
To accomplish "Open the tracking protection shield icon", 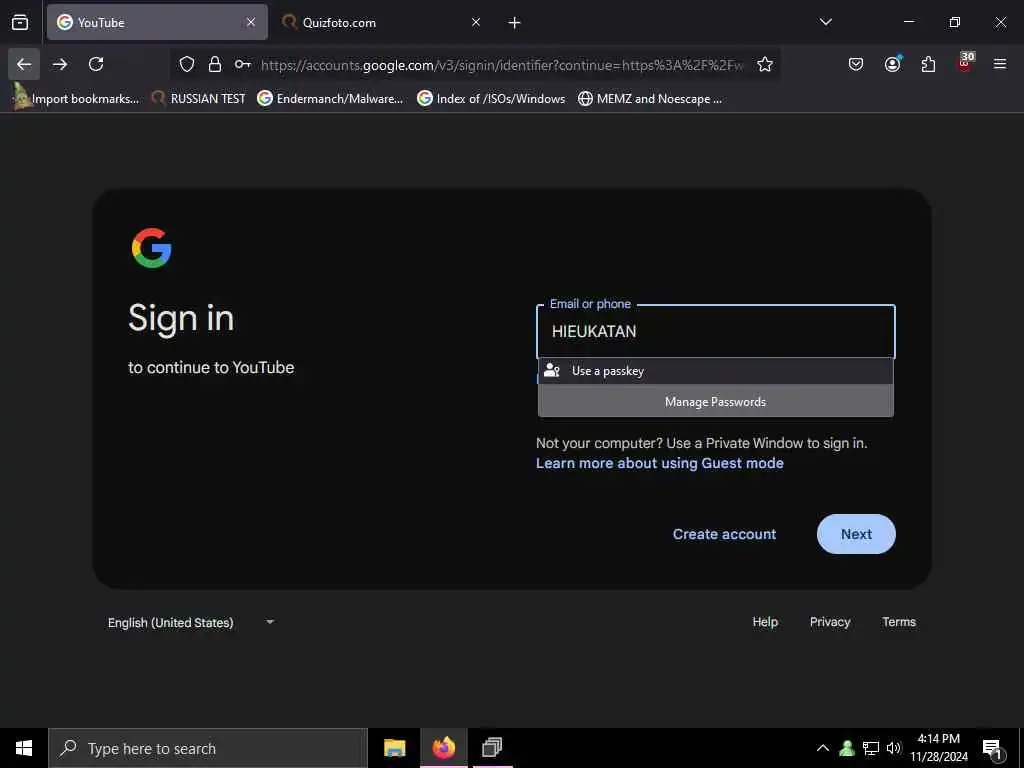I will coord(187,64).
